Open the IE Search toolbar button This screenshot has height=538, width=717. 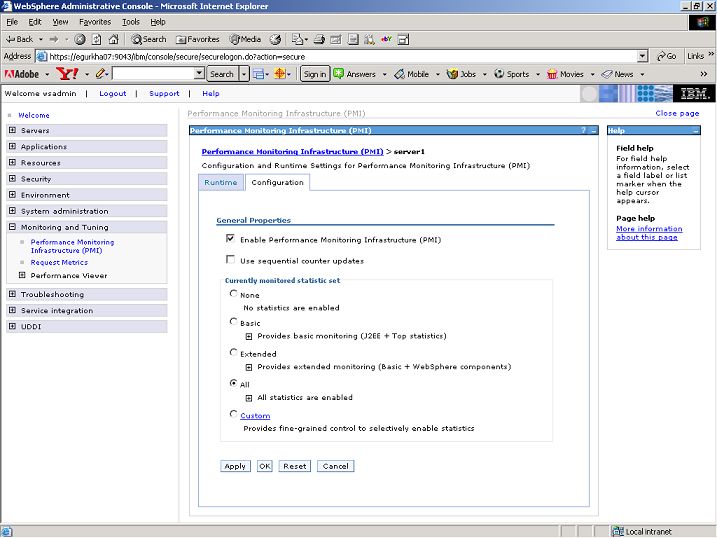coord(149,39)
